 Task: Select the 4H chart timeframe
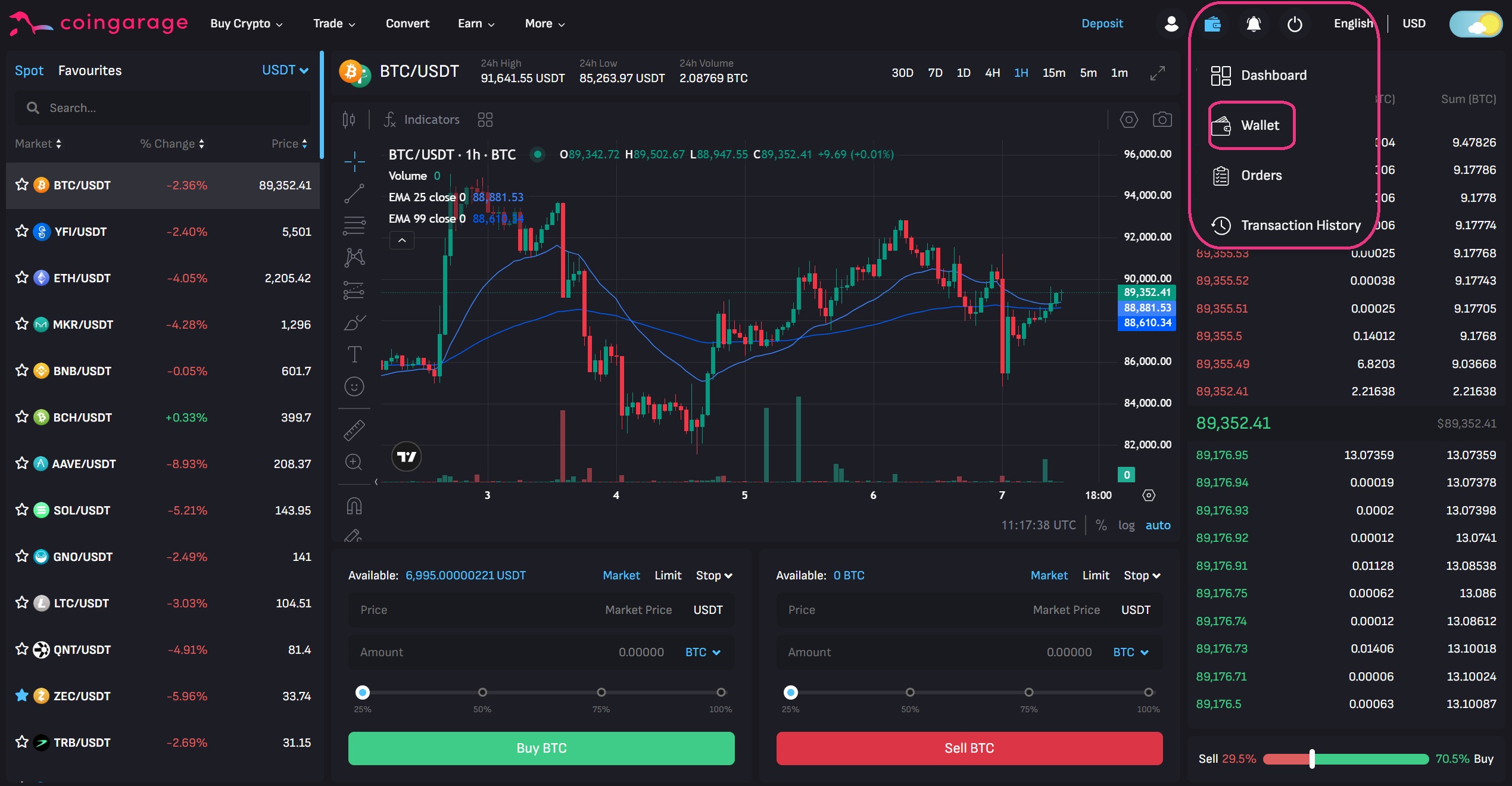(992, 73)
